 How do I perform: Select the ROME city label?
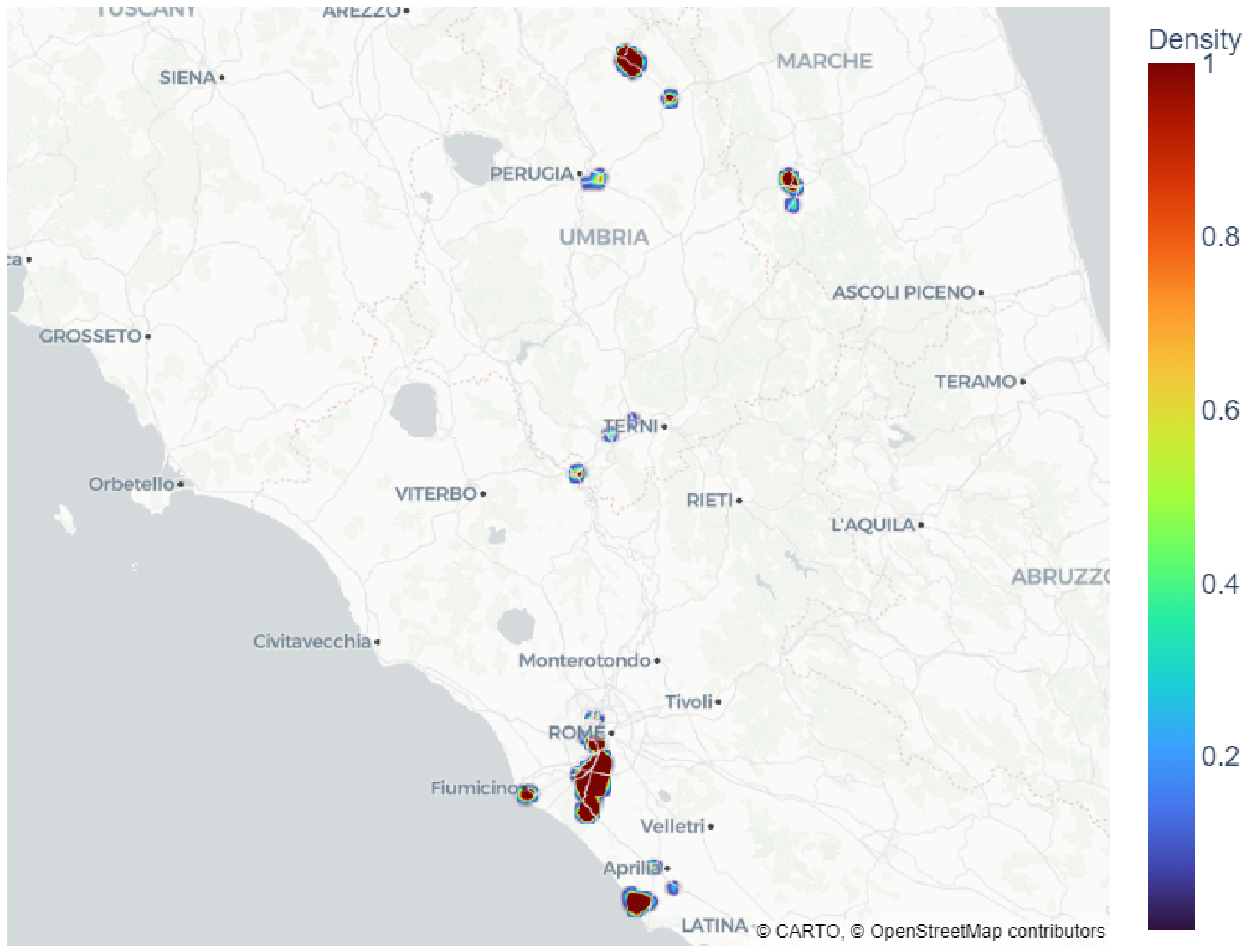(577, 733)
